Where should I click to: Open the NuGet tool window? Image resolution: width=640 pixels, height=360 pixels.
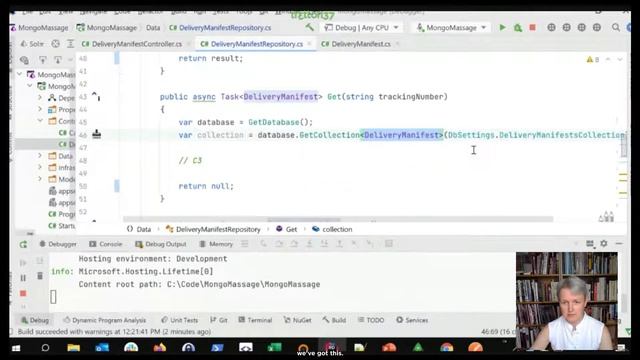click(x=298, y=320)
